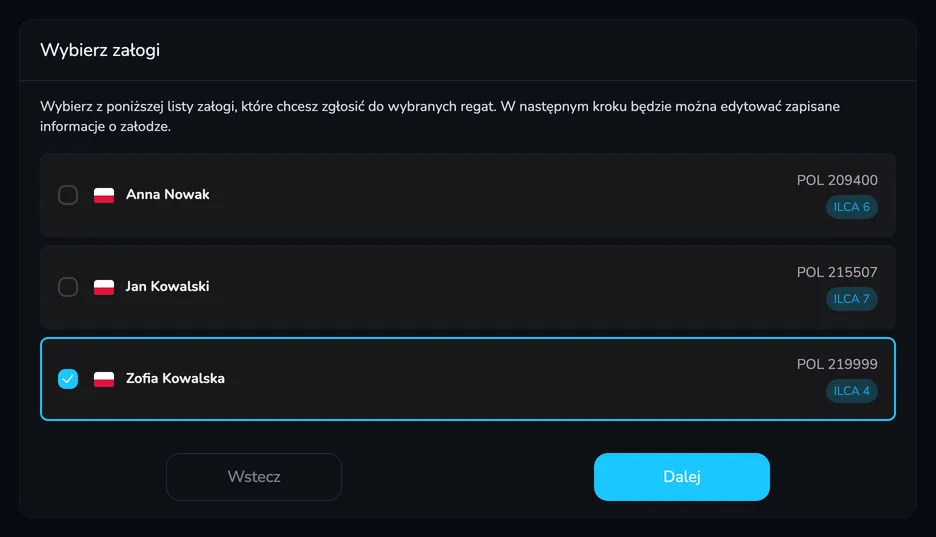The height and width of the screenshot is (537, 936).
Task: Click the Polish flag beside Anna Nowak
Action: (x=104, y=195)
